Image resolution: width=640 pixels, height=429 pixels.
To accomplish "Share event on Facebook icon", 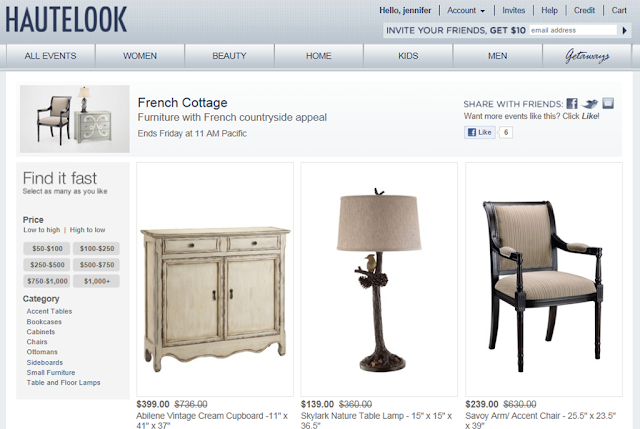I will [572, 103].
